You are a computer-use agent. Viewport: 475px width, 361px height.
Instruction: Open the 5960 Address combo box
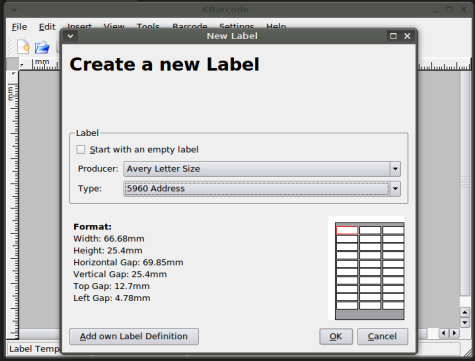point(262,189)
